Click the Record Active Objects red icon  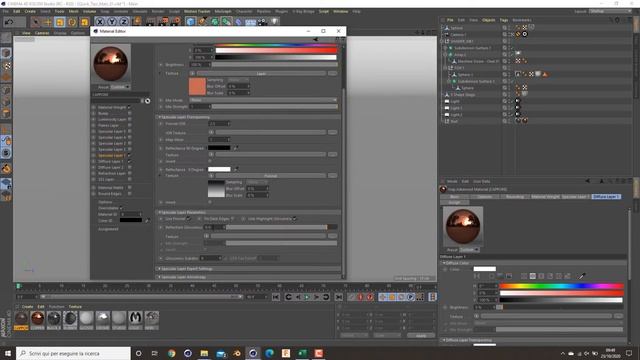360,297
